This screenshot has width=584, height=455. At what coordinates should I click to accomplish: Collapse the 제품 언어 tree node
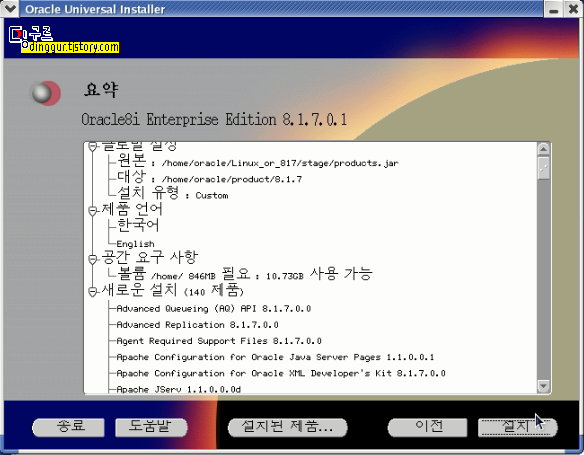pyautogui.click(x=92, y=211)
